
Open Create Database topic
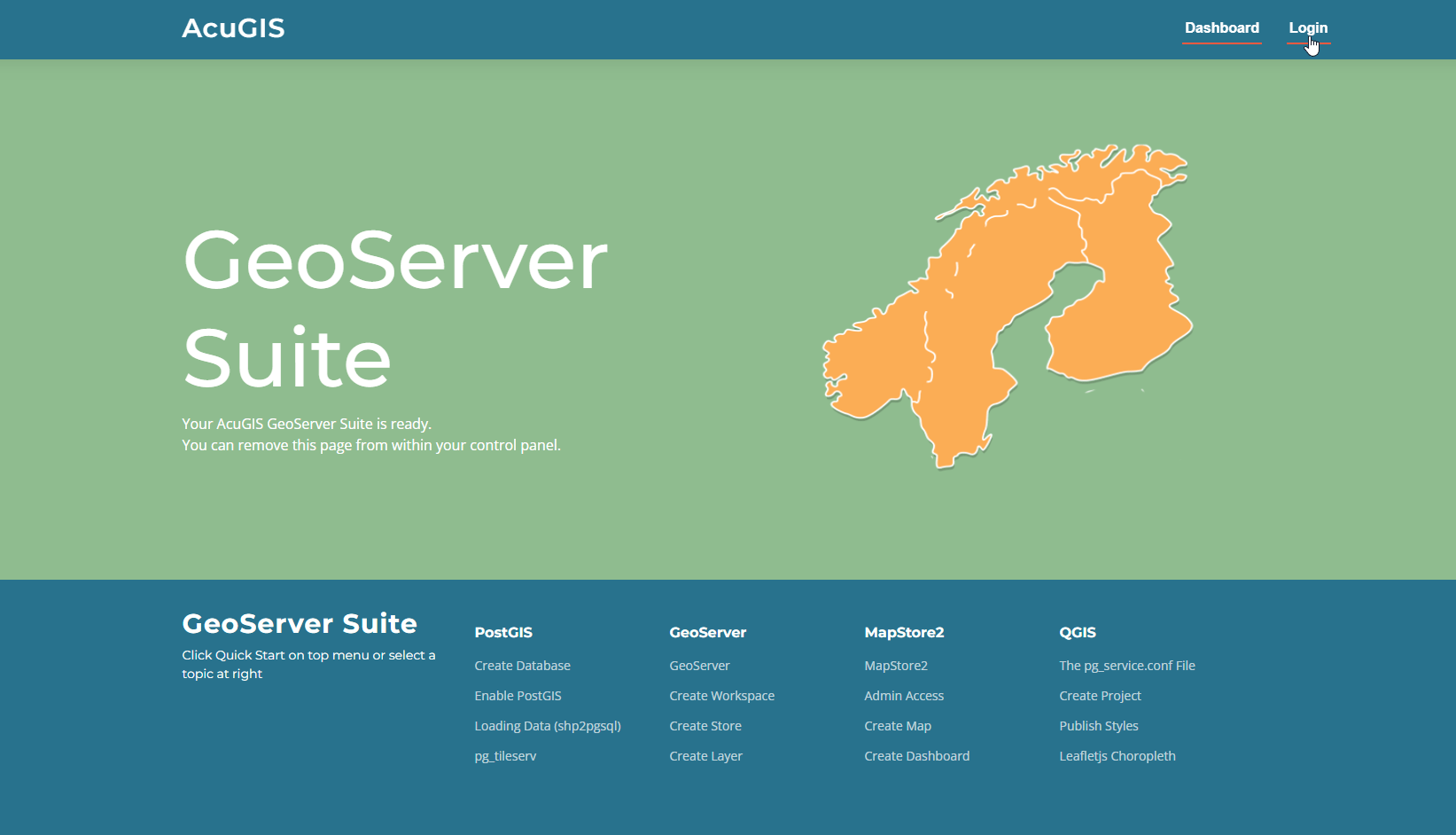click(x=522, y=666)
